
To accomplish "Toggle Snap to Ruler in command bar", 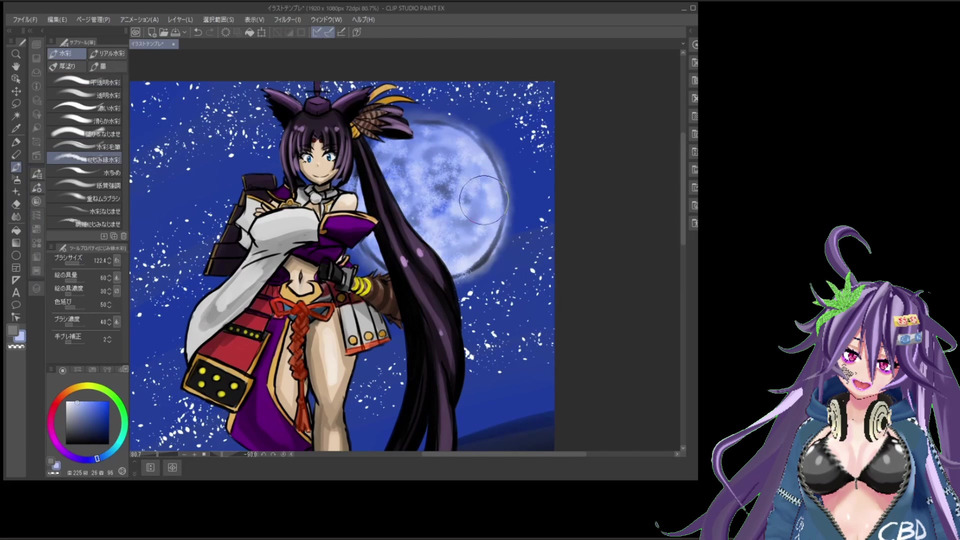I will pyautogui.click(x=317, y=32).
